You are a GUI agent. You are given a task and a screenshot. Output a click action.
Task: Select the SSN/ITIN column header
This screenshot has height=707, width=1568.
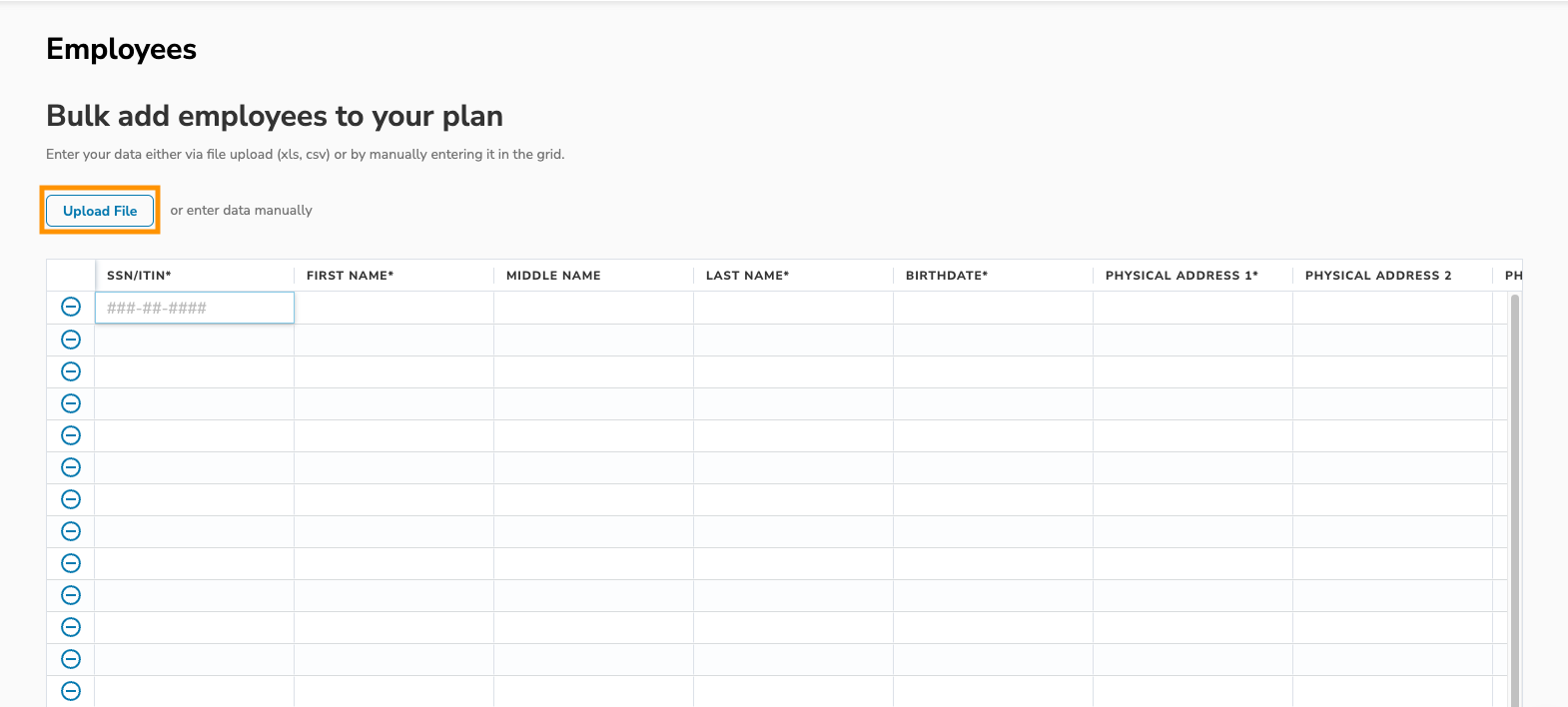[x=139, y=276]
